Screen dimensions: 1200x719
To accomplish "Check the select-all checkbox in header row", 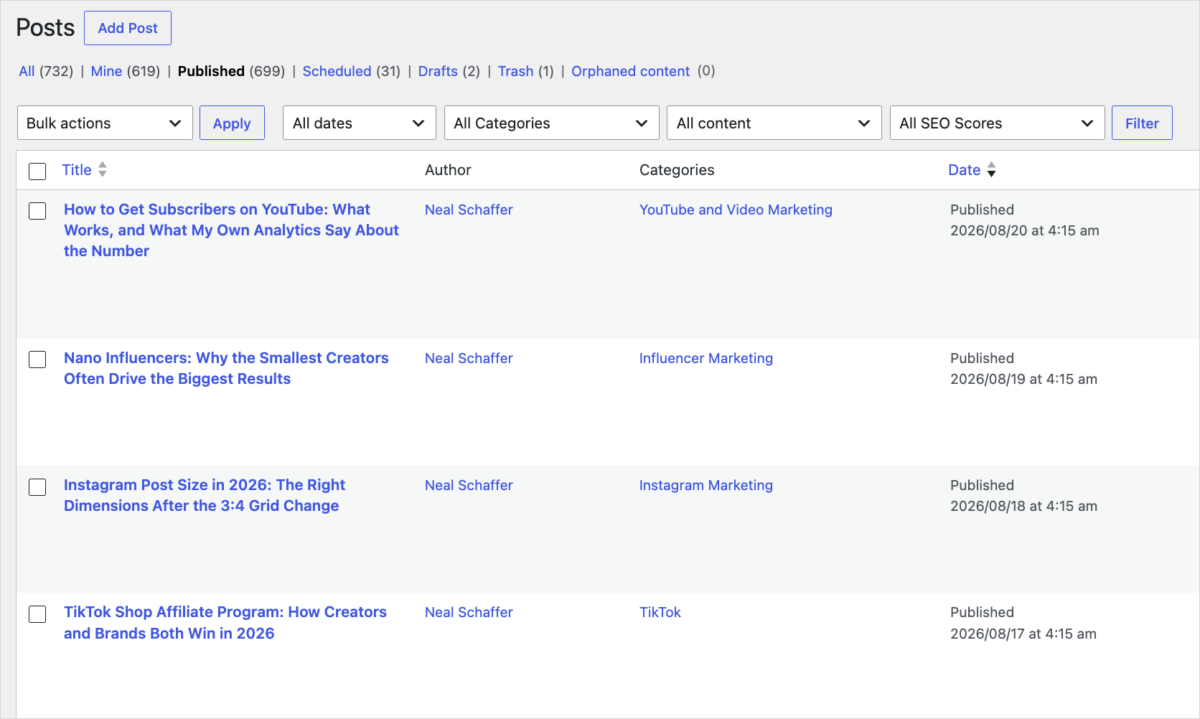I will click(x=37, y=171).
